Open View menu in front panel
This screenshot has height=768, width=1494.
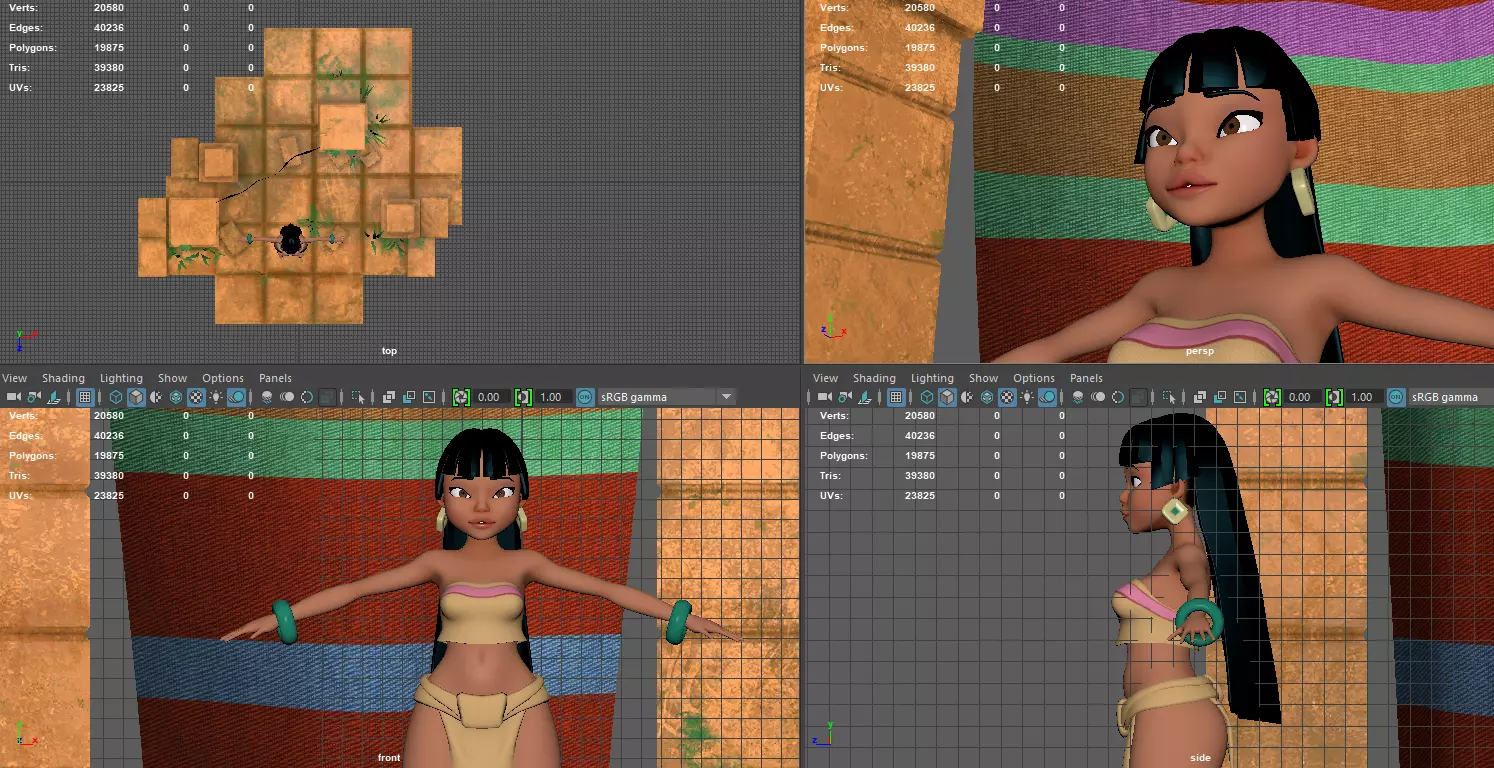pyautogui.click(x=14, y=378)
